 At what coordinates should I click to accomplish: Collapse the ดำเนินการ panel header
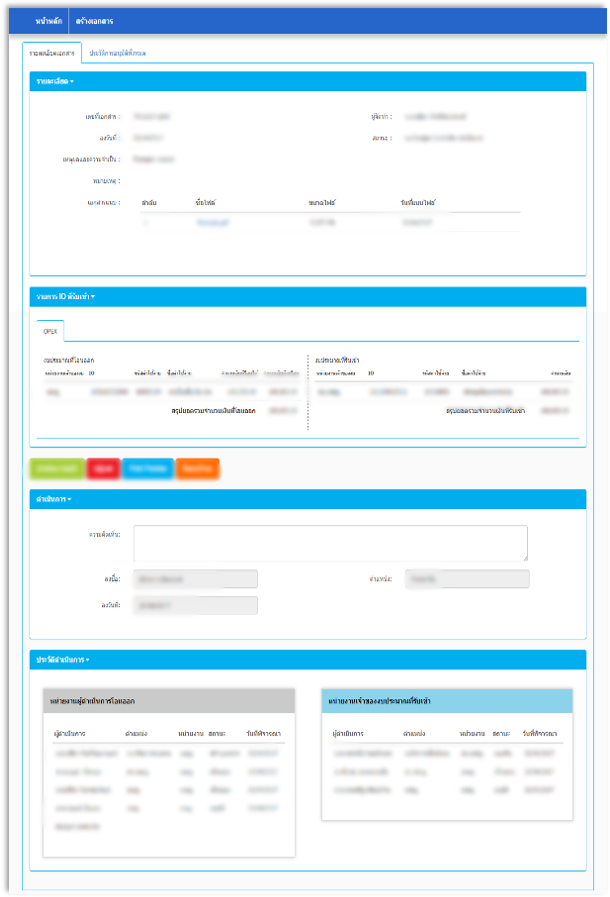(x=55, y=498)
